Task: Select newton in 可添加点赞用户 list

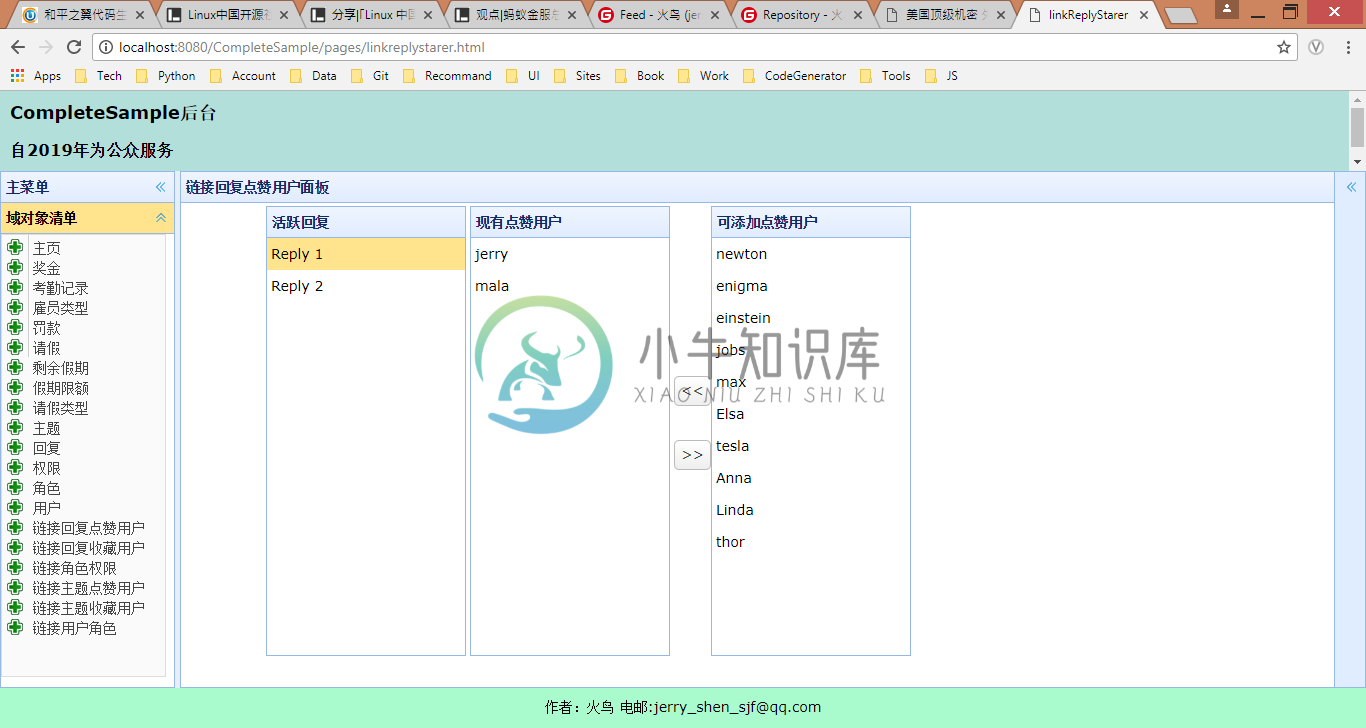Action: click(x=811, y=254)
